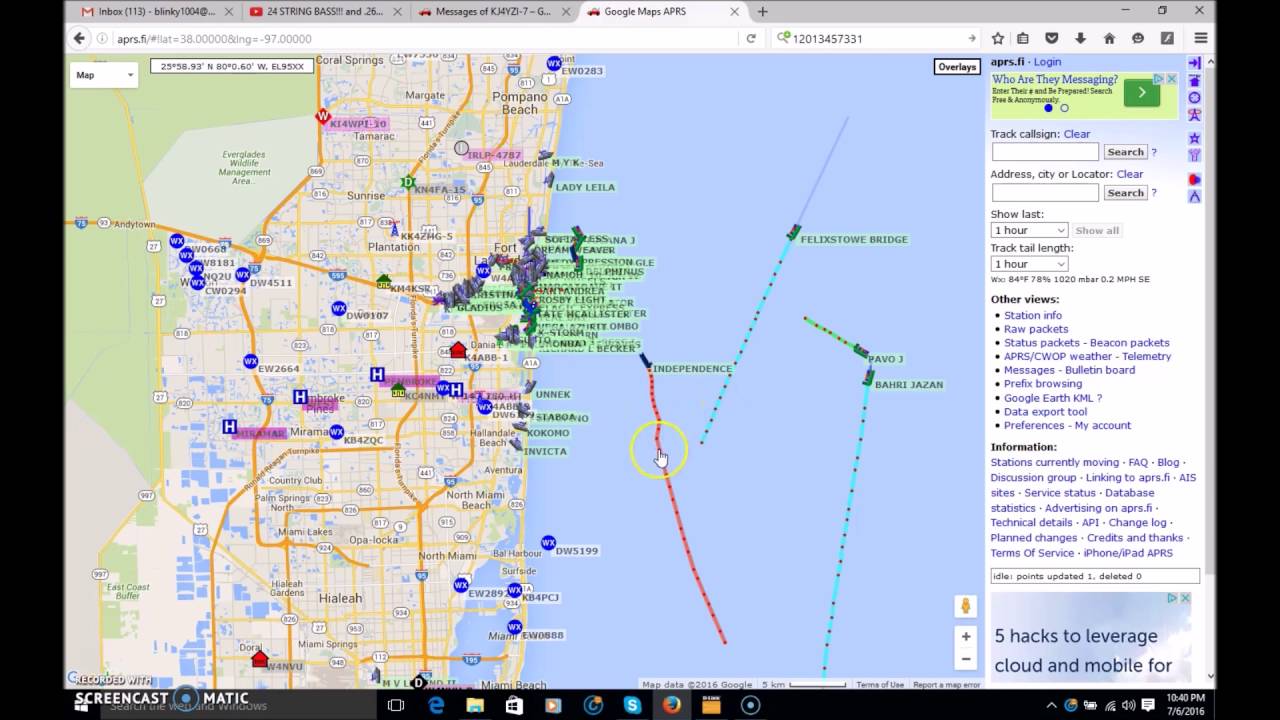Pick up the Street View pegman

coord(966,606)
